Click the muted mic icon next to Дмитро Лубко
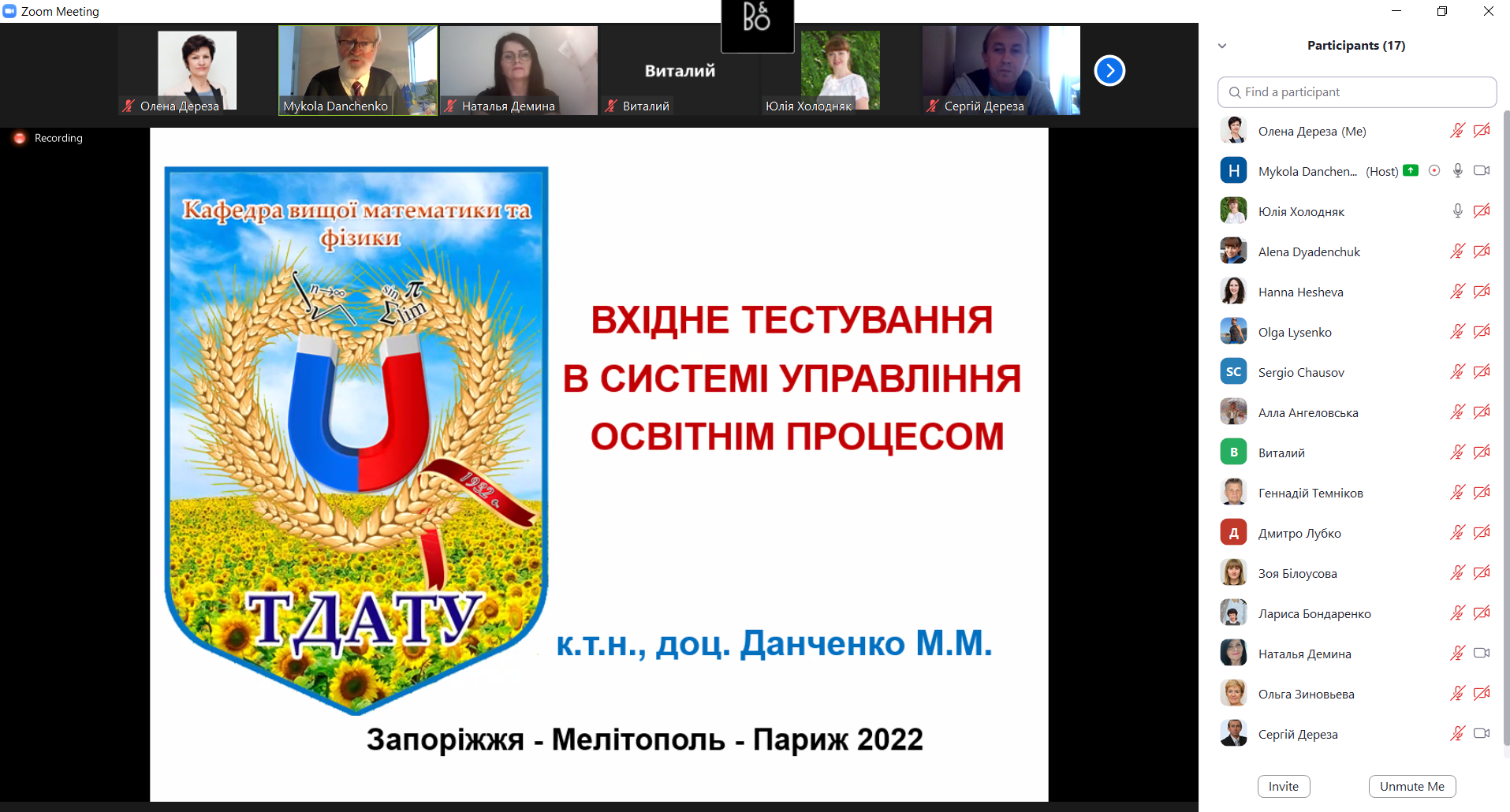This screenshot has height=812, width=1510. 1457,533
